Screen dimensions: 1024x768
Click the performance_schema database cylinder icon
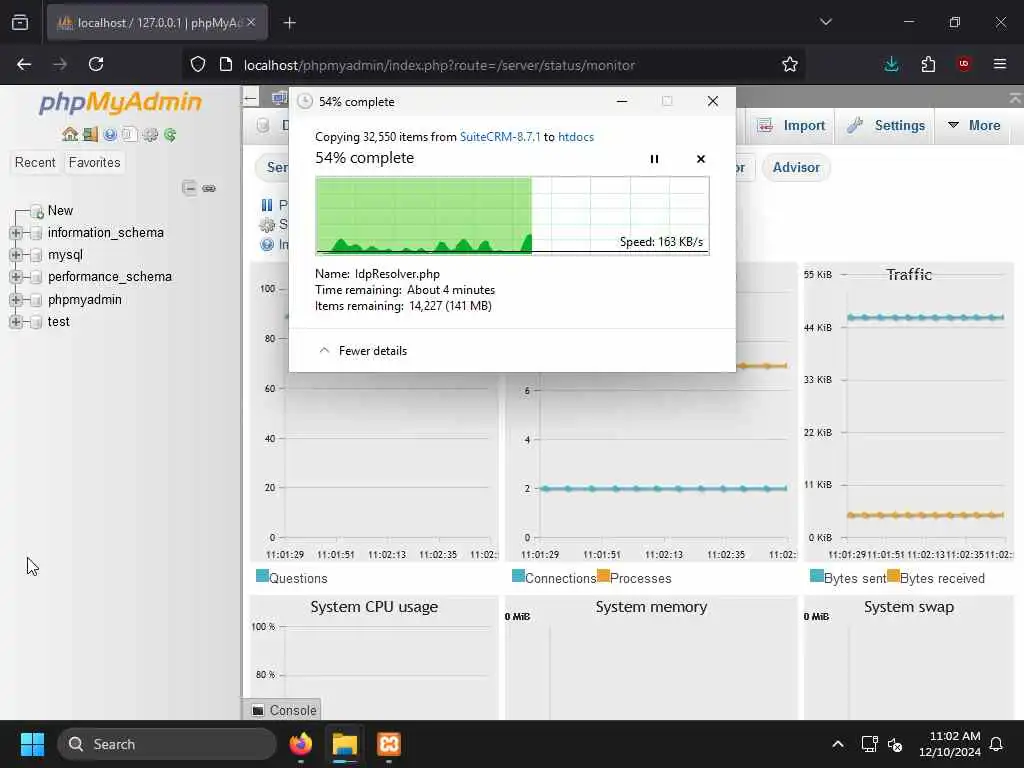[37, 278]
